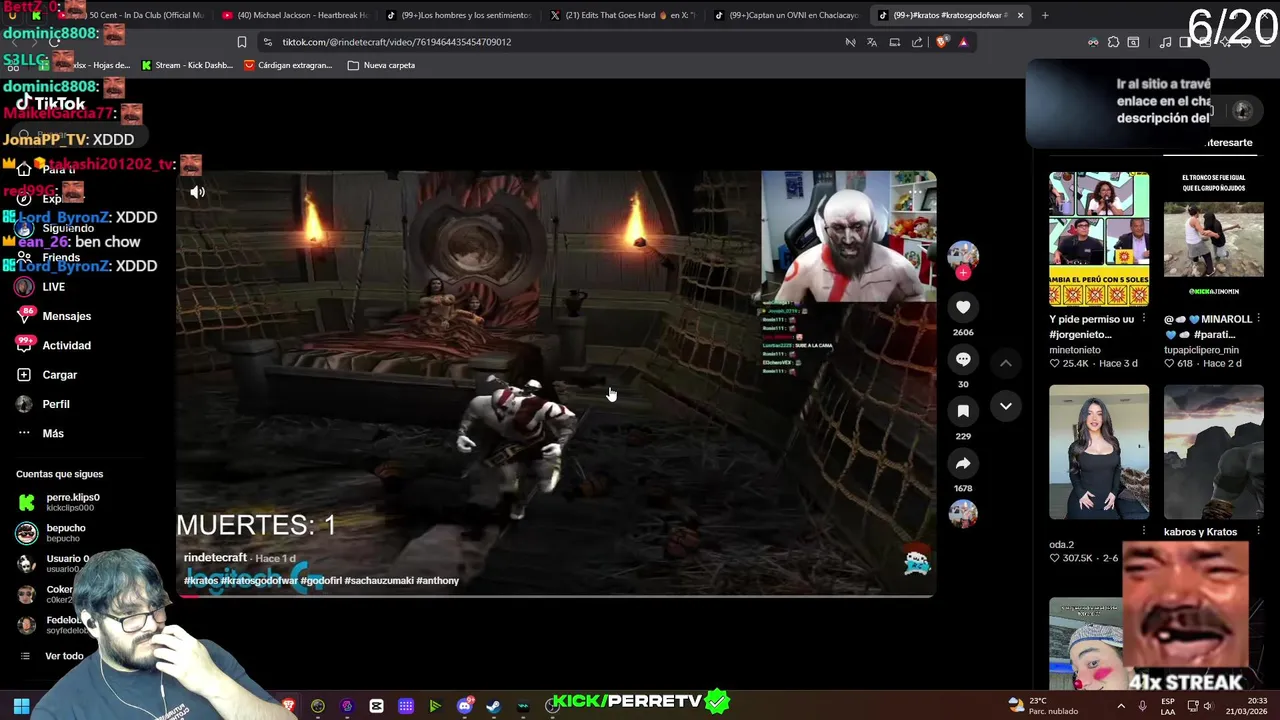Open the MINAROLL river video thumbnail
Image resolution: width=1280 pixels, height=720 pixels.
(x=1213, y=239)
